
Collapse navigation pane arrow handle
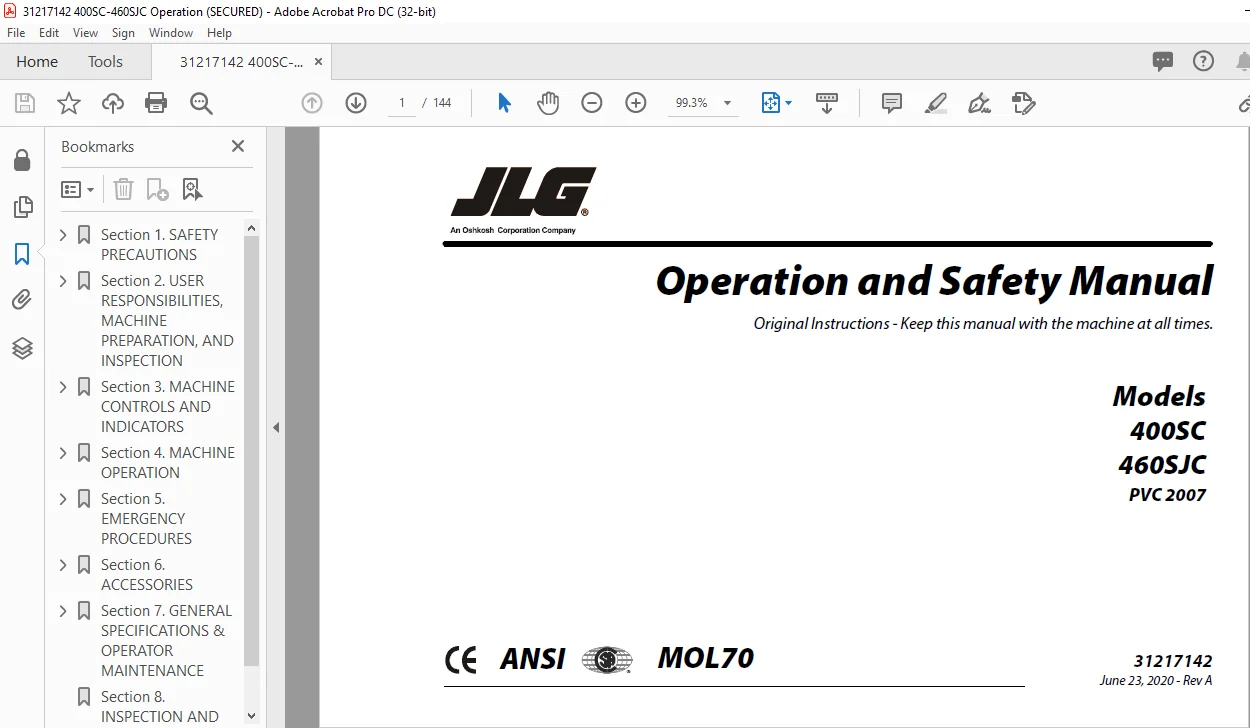click(276, 427)
